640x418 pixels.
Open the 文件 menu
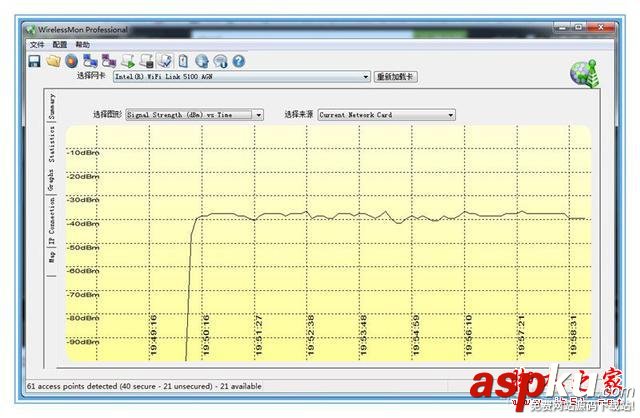point(37,44)
